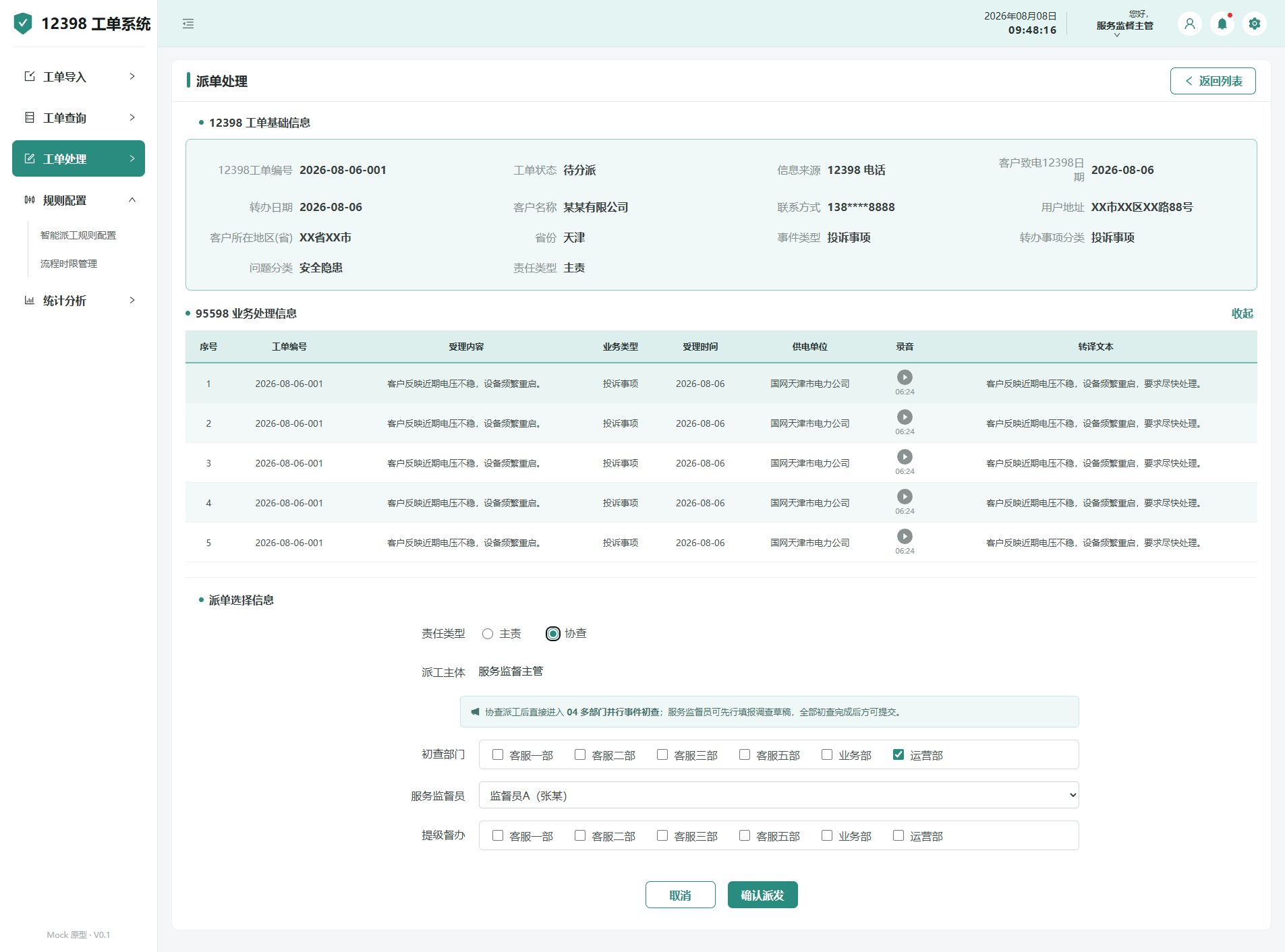The height and width of the screenshot is (952, 1285).
Task: Collapse the 规则配置 submenu chevron
Action: 132,200
